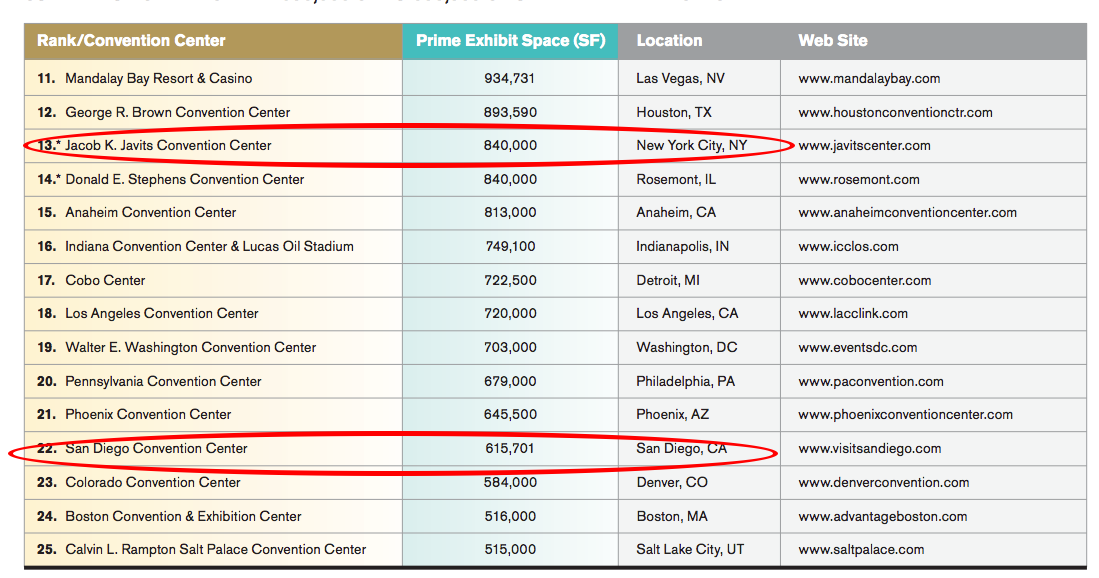The image size is (1099, 578).
Task: Click the 893,590 exhibit space value
Action: 510,112
